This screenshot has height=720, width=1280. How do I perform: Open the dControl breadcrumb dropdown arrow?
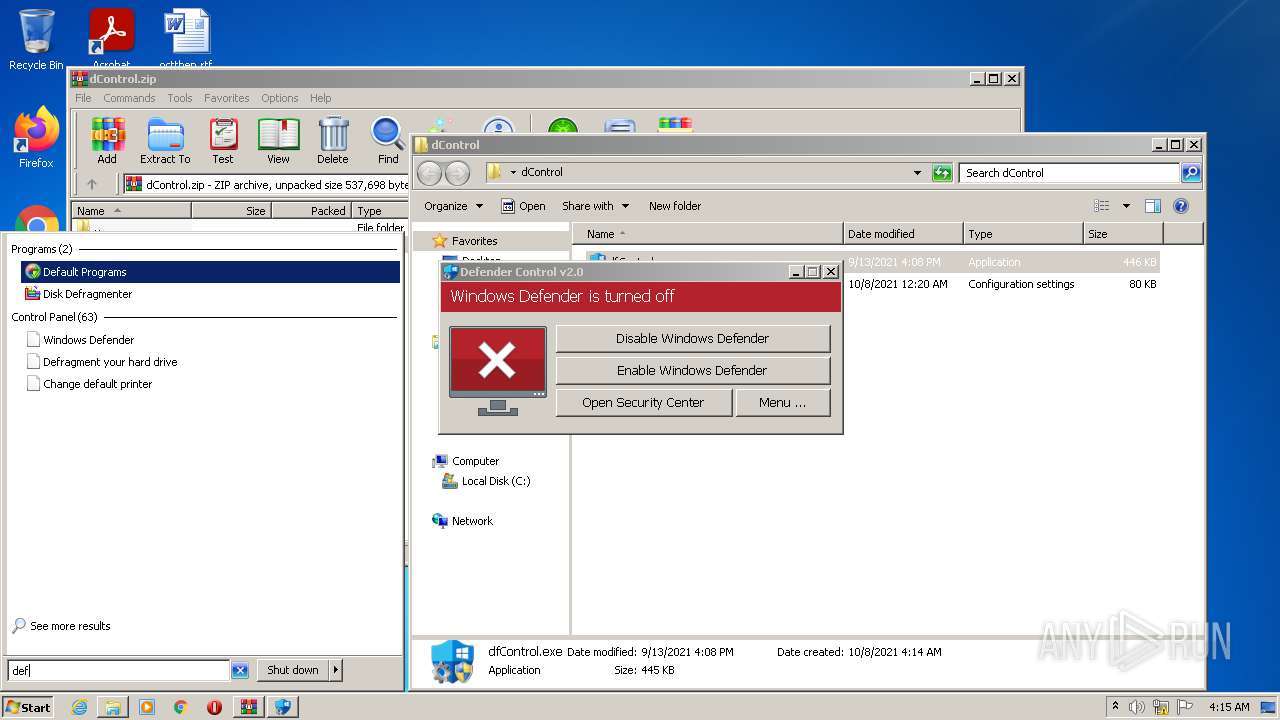point(513,173)
